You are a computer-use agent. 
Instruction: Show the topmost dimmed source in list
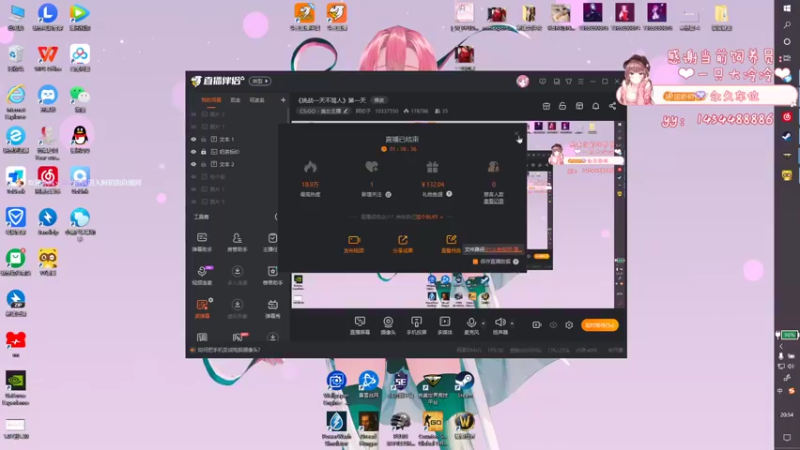click(x=193, y=114)
